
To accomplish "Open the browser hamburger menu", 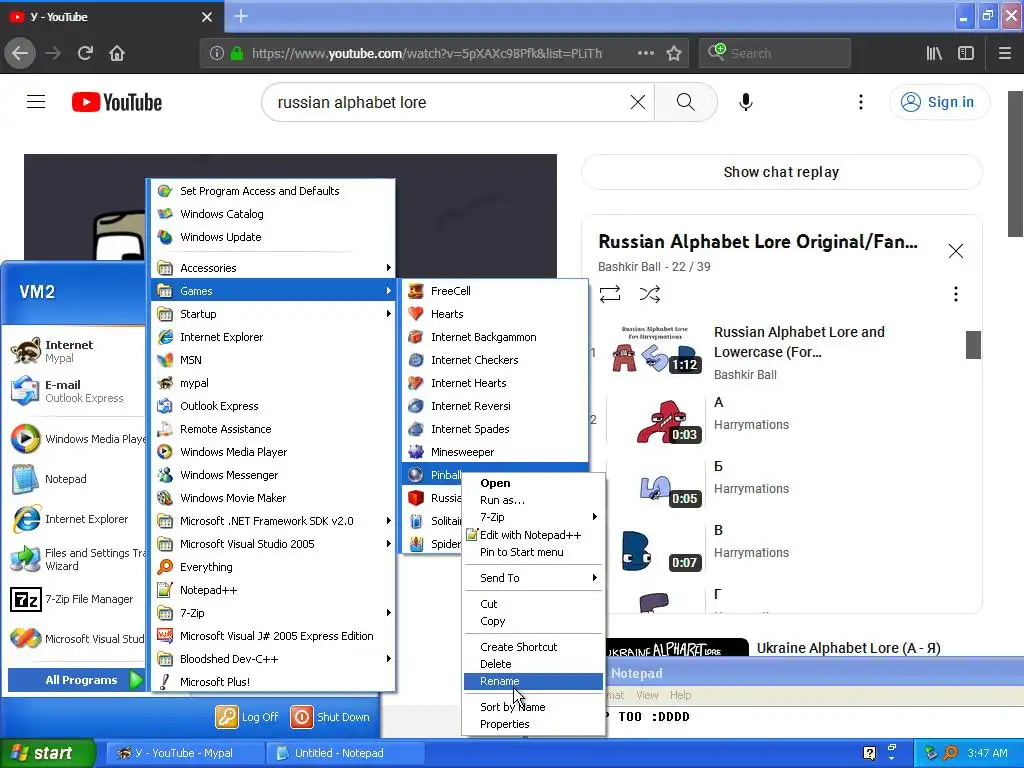I will click(x=1004, y=53).
